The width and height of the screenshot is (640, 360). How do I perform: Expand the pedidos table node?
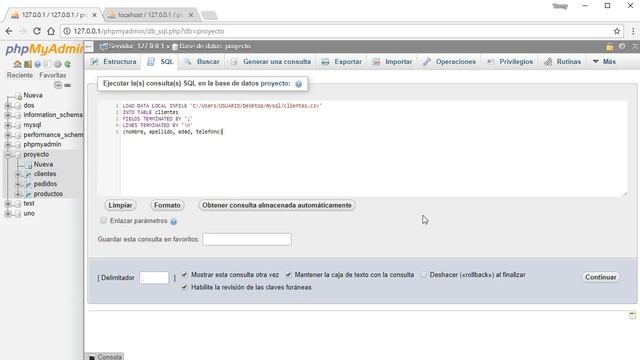18,184
